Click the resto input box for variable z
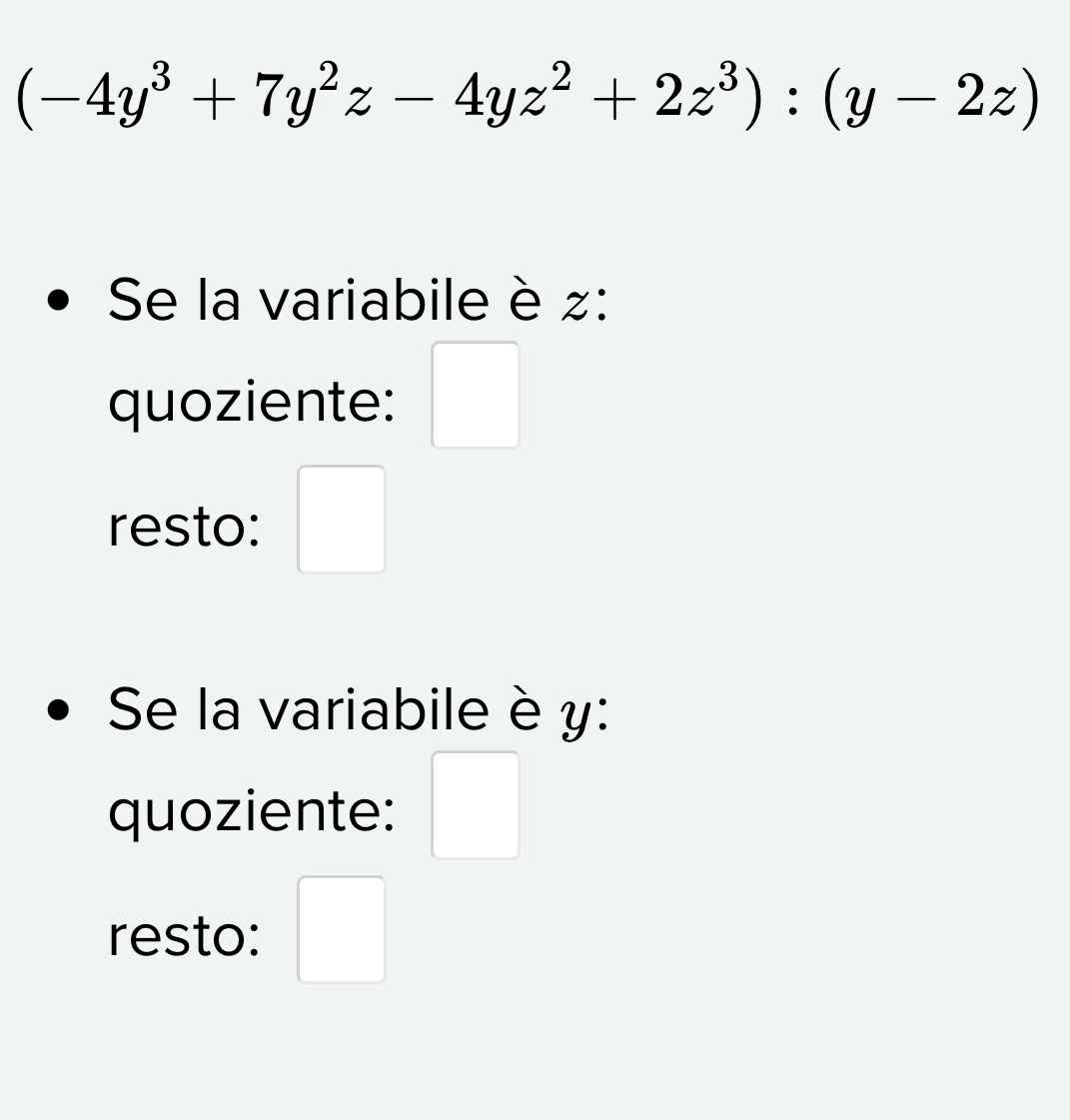 coord(342,520)
